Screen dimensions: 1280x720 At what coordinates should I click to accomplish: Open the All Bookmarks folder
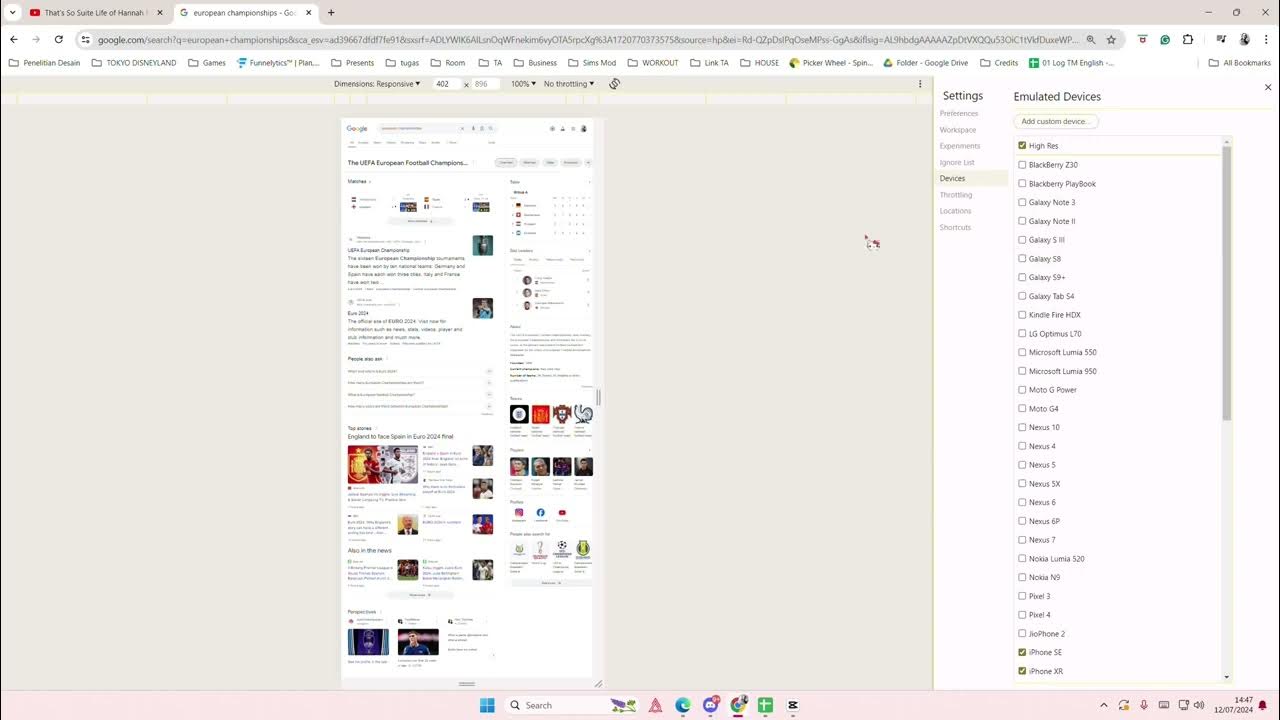point(1239,63)
